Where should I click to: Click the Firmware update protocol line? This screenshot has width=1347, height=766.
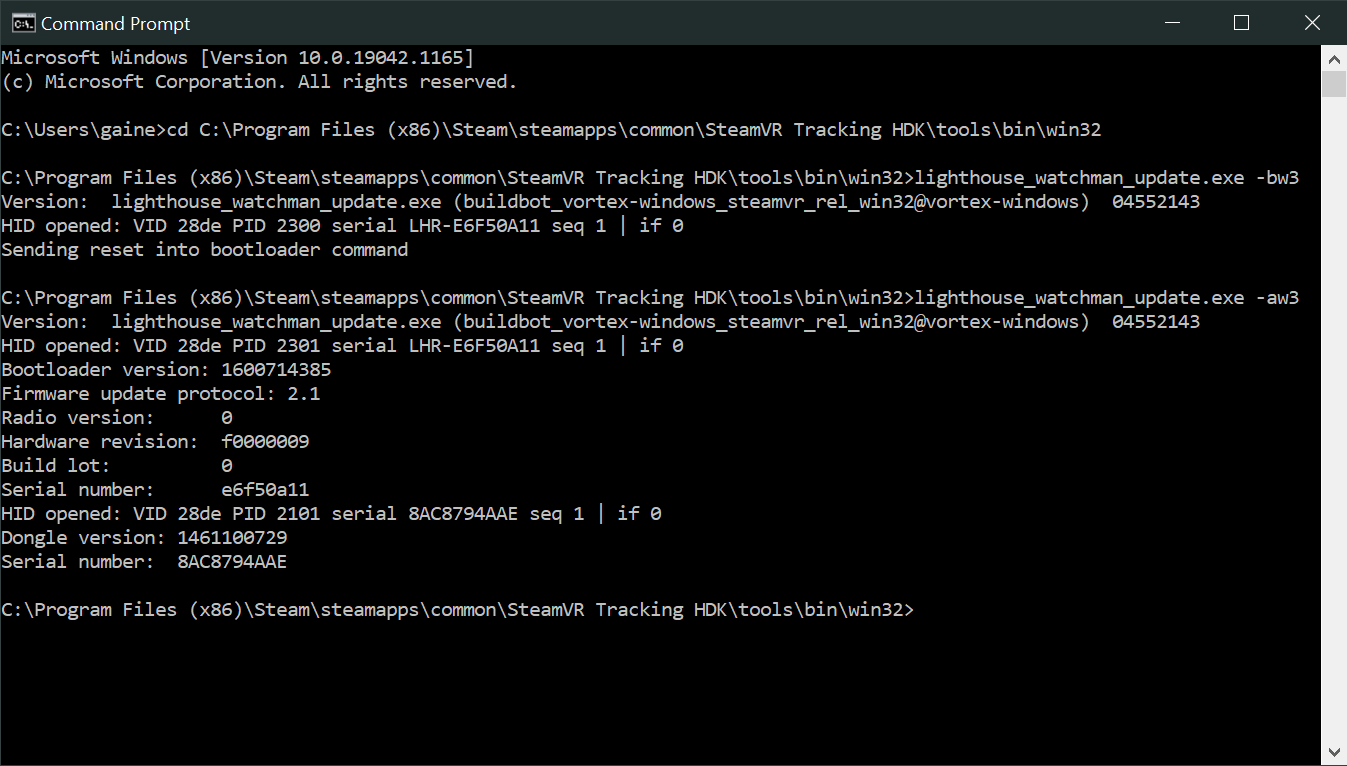click(161, 394)
